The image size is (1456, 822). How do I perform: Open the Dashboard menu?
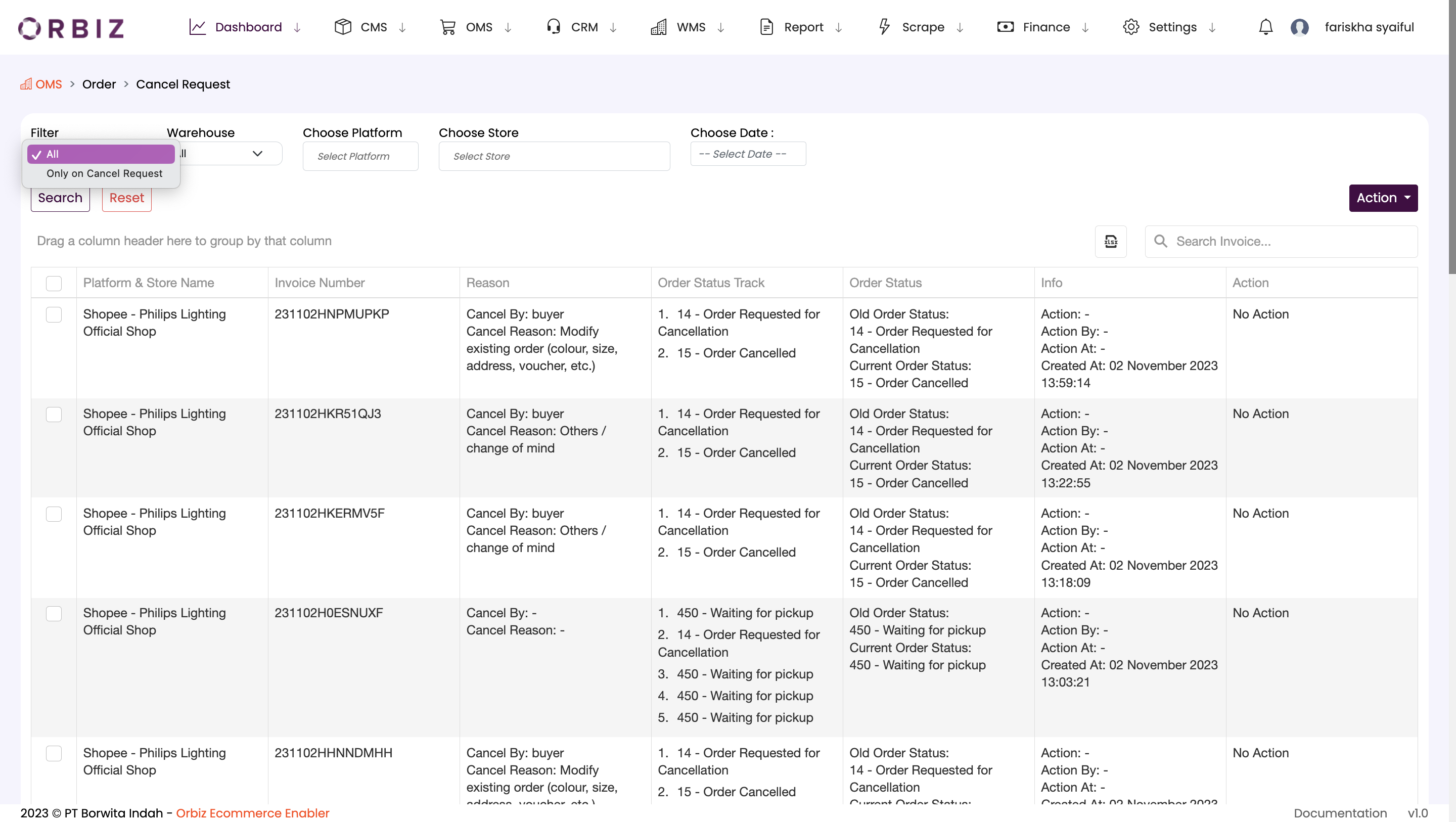248,27
